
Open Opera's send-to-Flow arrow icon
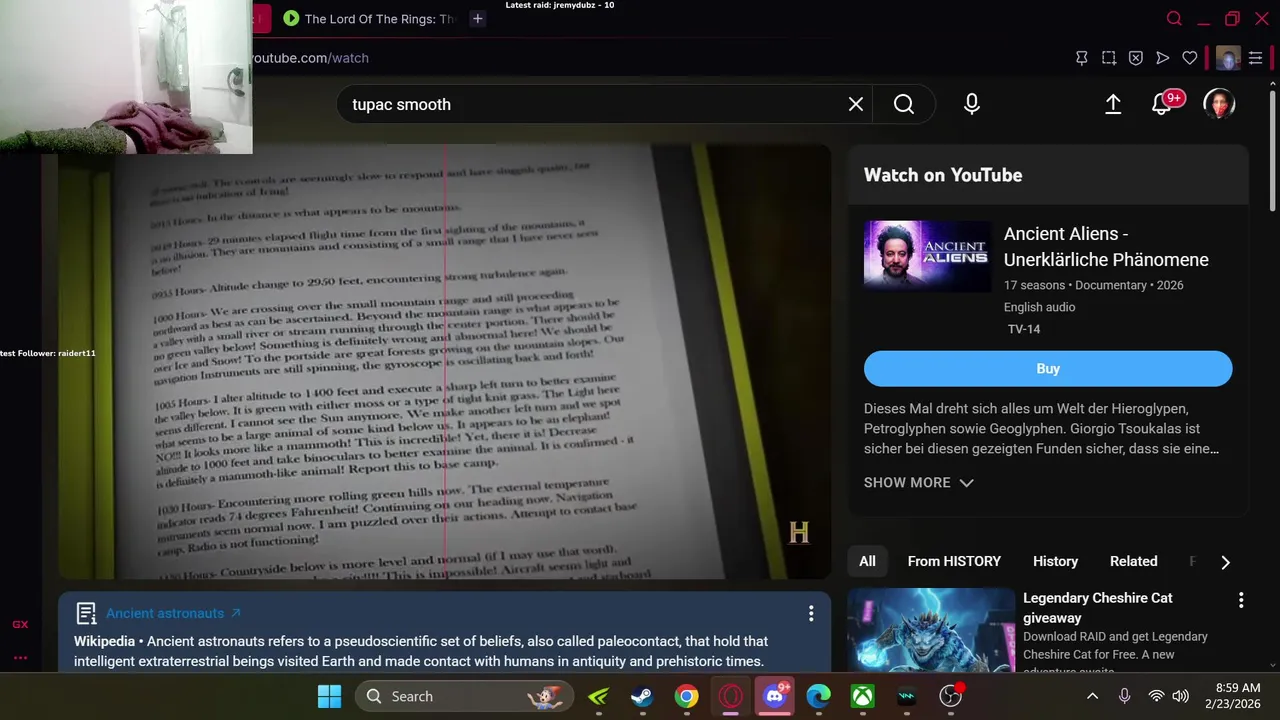click(1163, 58)
